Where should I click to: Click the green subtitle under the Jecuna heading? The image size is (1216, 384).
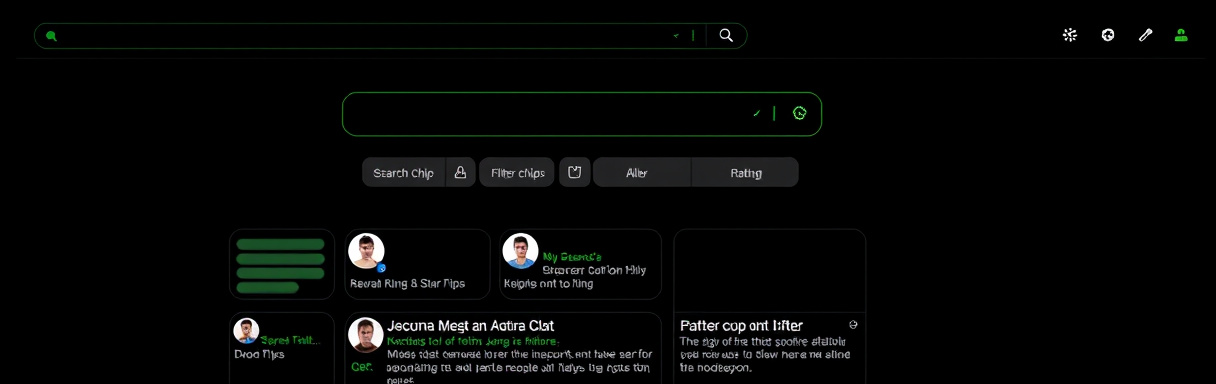[472, 341]
